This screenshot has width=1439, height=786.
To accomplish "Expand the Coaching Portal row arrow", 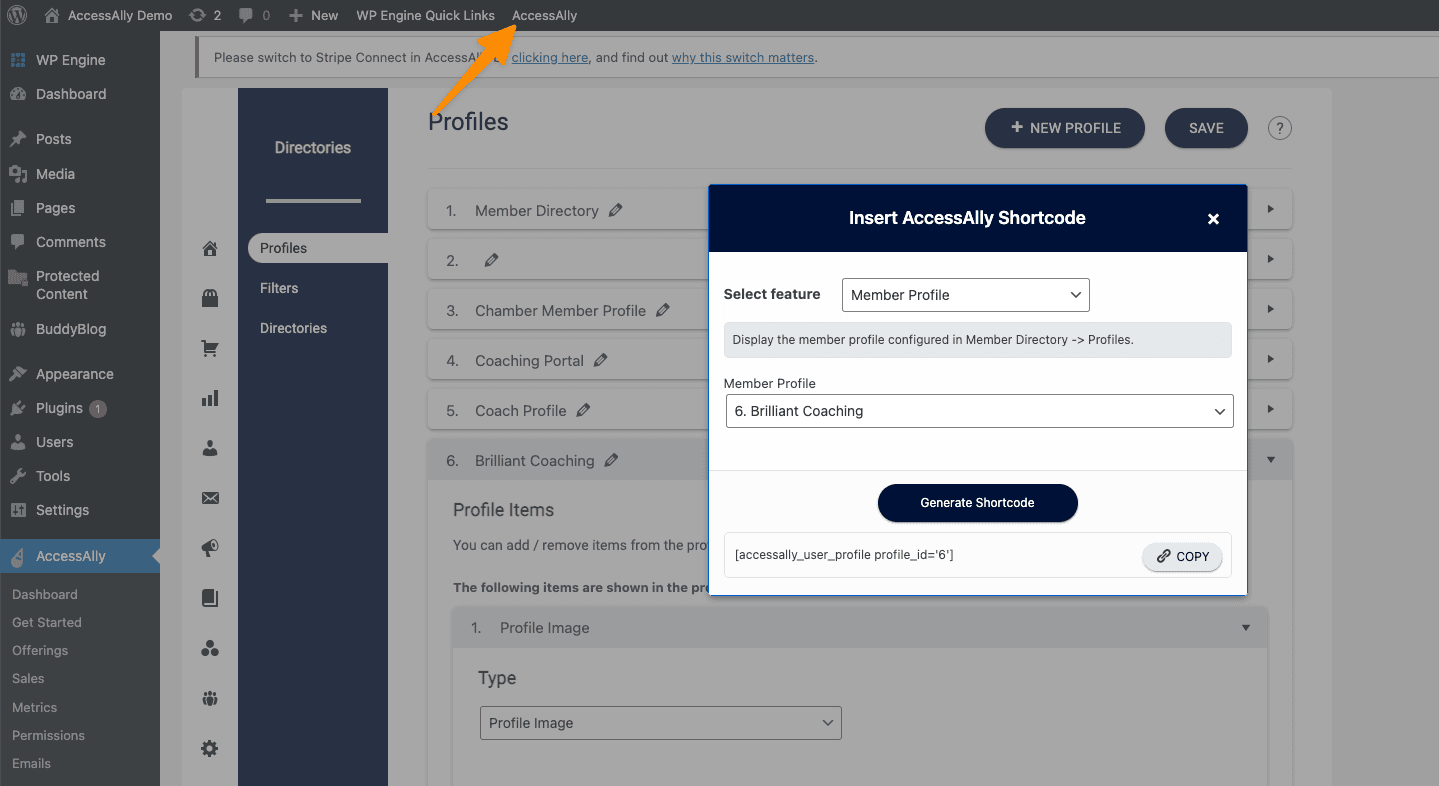I will point(1271,359).
